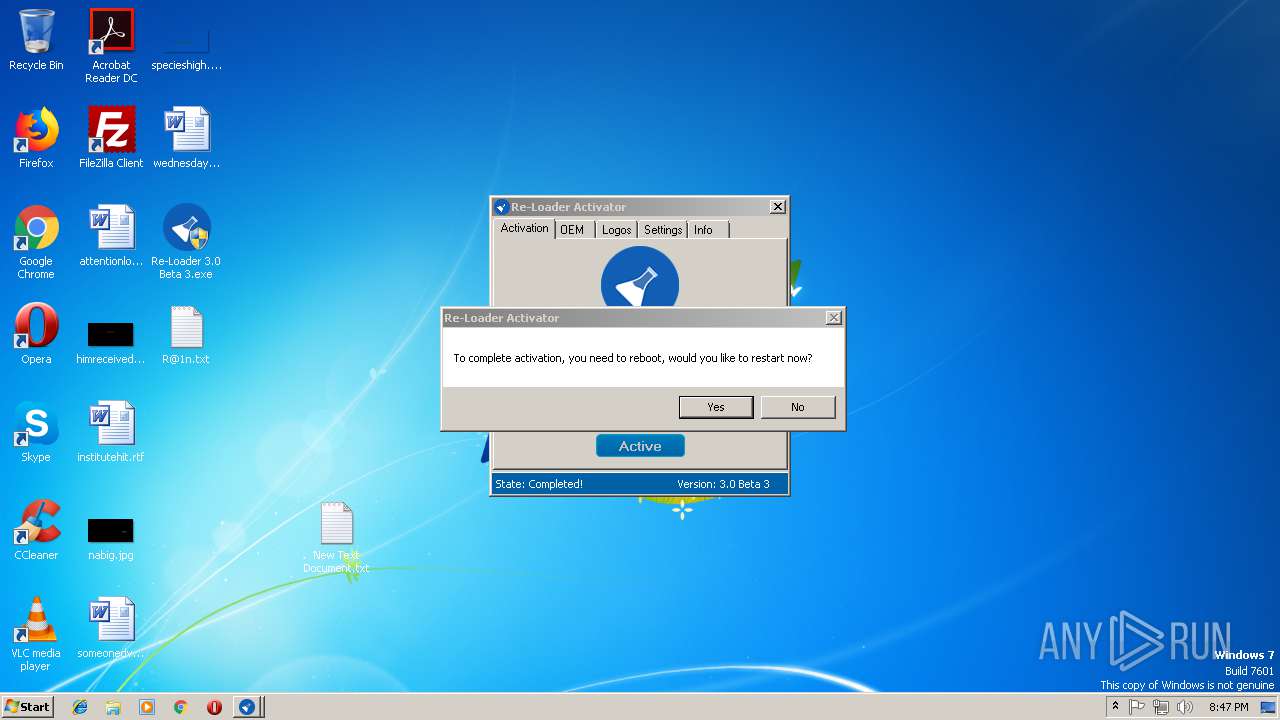1280x720 pixels.
Task: Select the FileZilla Client shortcut
Action: 111,138
